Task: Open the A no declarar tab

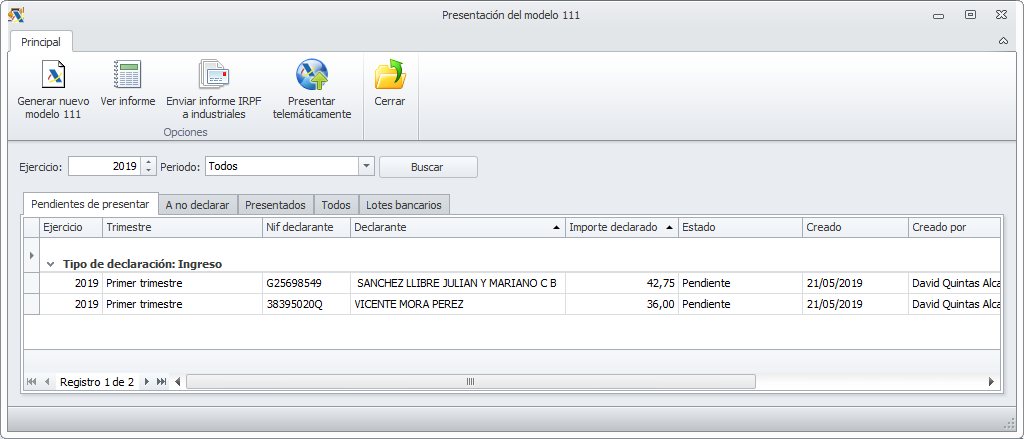Action: click(197, 205)
